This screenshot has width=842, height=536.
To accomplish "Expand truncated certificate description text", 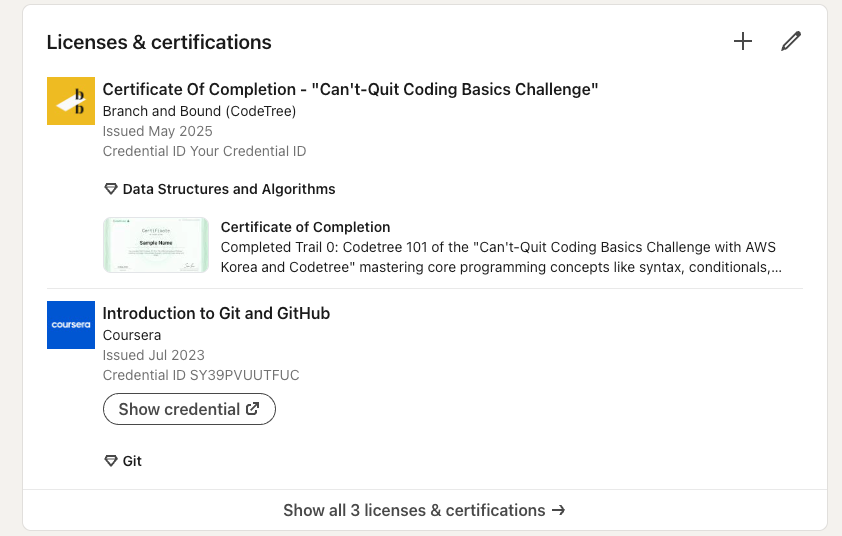I will tap(501, 257).
